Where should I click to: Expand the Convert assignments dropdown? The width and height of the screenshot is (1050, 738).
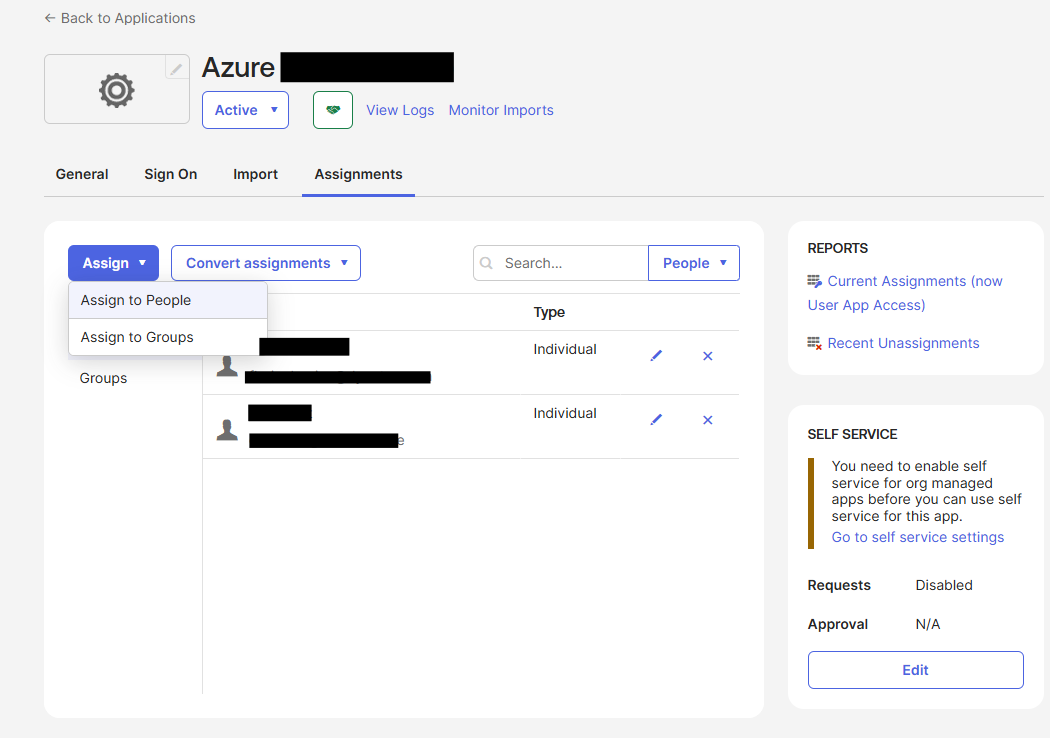pos(266,263)
